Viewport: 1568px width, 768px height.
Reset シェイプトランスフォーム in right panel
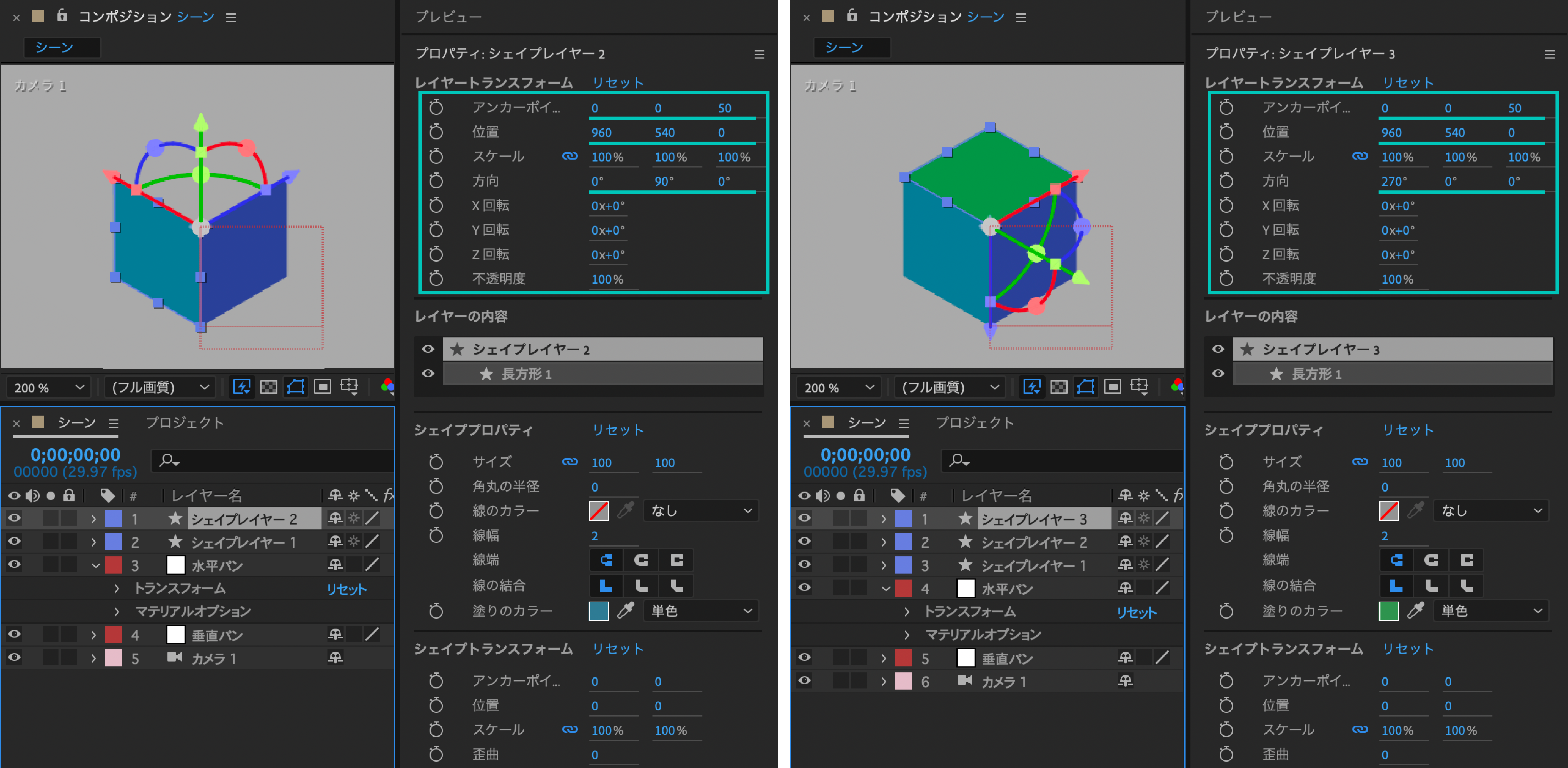[x=1408, y=649]
